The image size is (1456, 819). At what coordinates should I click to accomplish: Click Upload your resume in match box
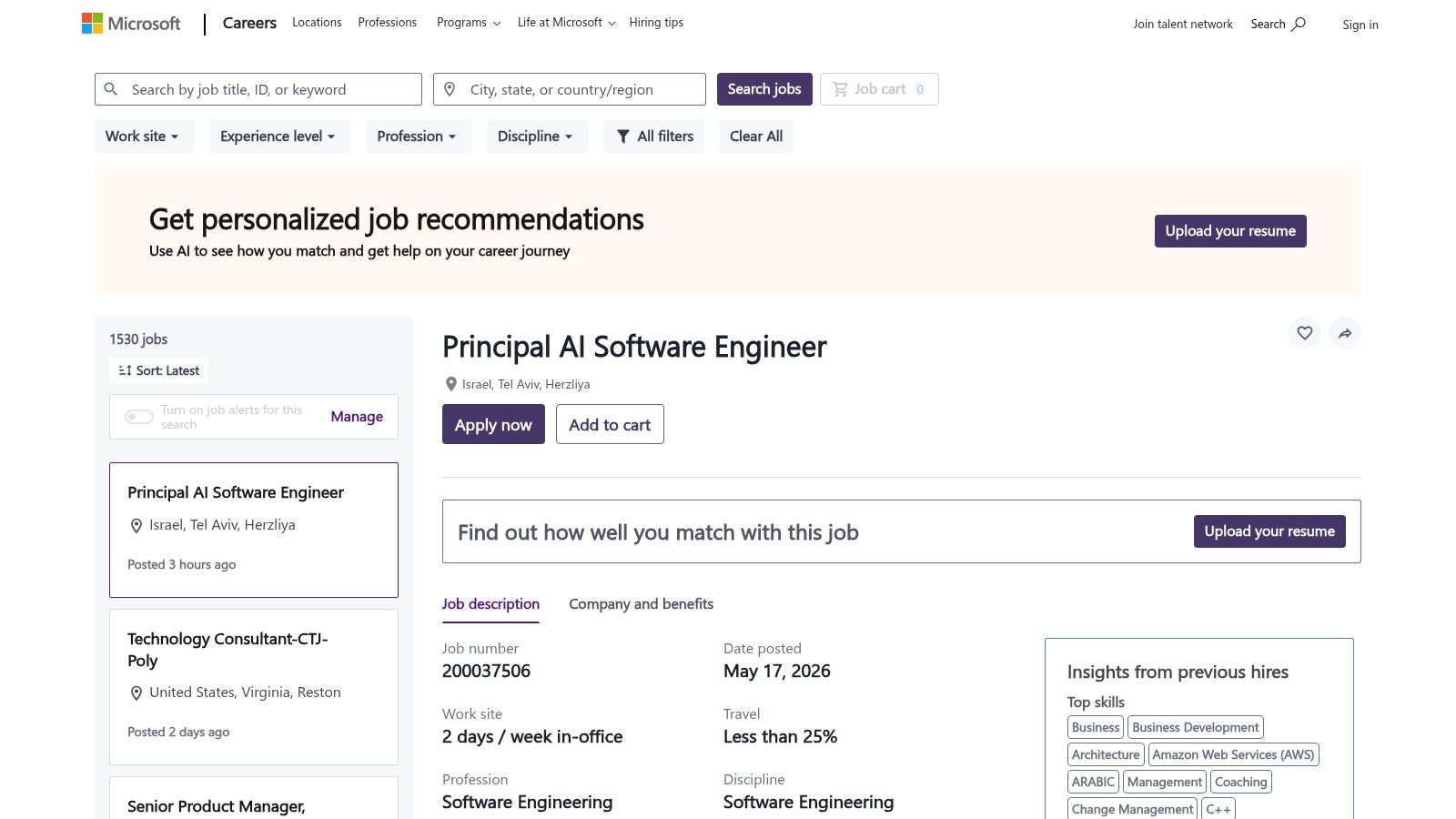1269,531
